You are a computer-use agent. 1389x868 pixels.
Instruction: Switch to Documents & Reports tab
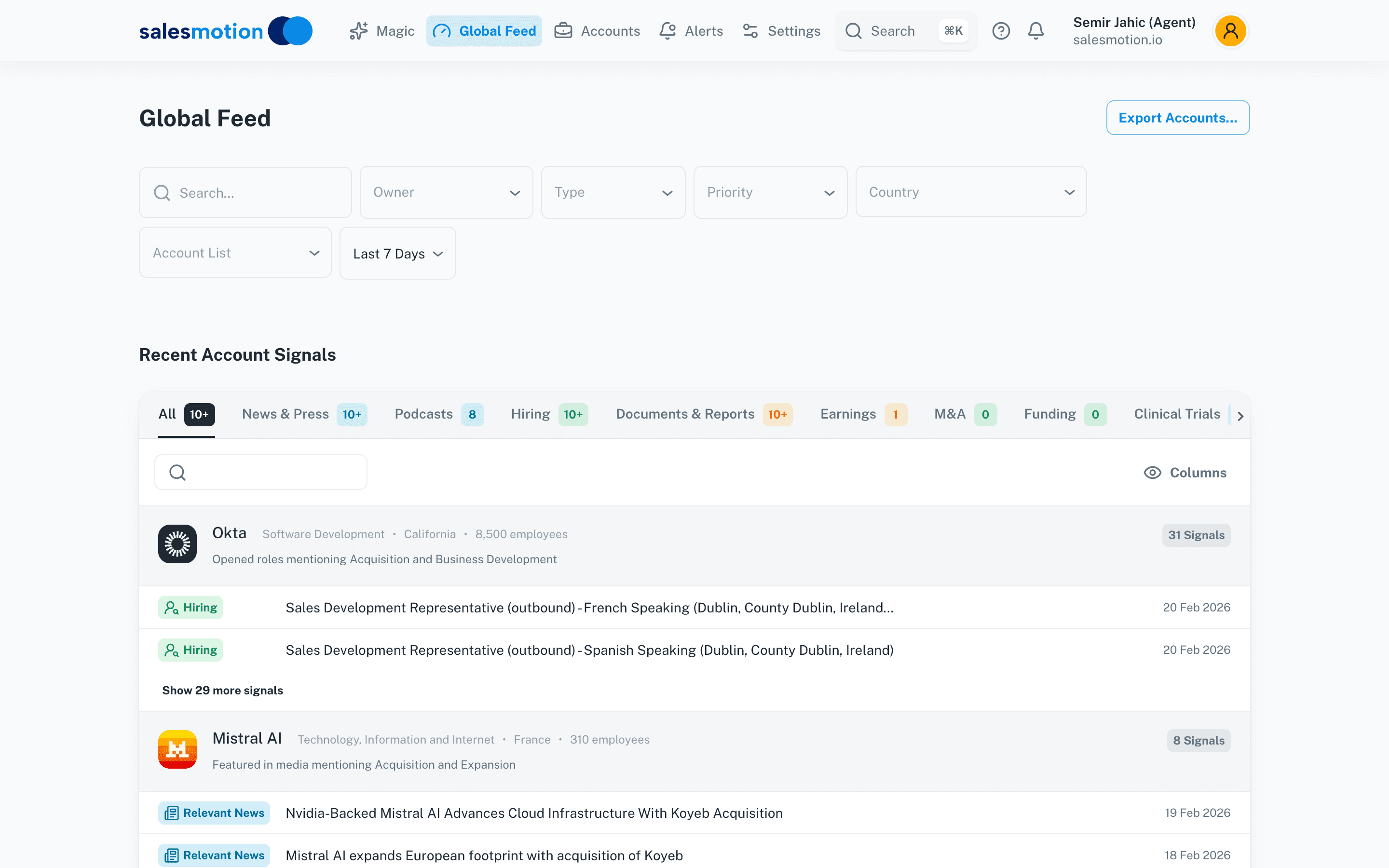(x=704, y=415)
